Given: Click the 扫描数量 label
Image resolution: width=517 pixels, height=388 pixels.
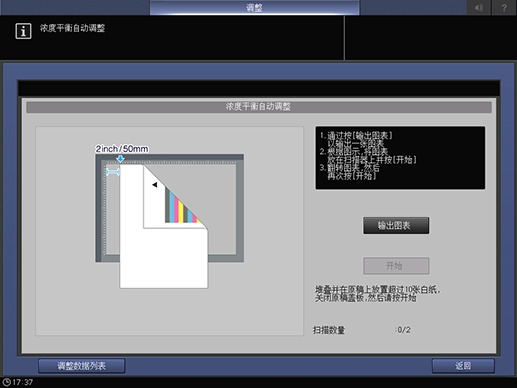Looking at the screenshot, I should (x=329, y=330).
